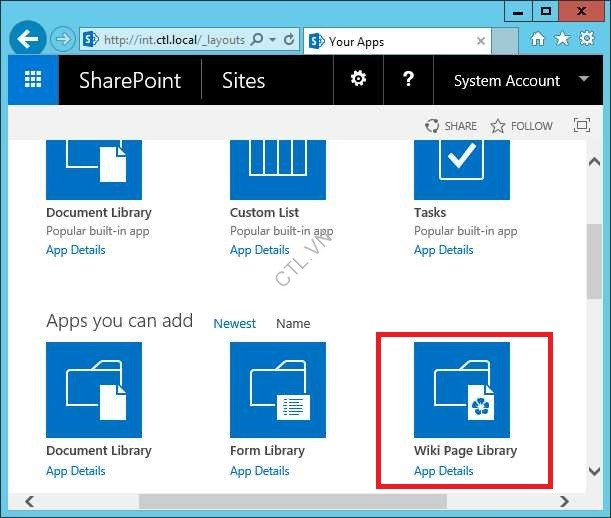The height and width of the screenshot is (518, 611).
Task: Sort apps by Name
Action: (x=293, y=323)
